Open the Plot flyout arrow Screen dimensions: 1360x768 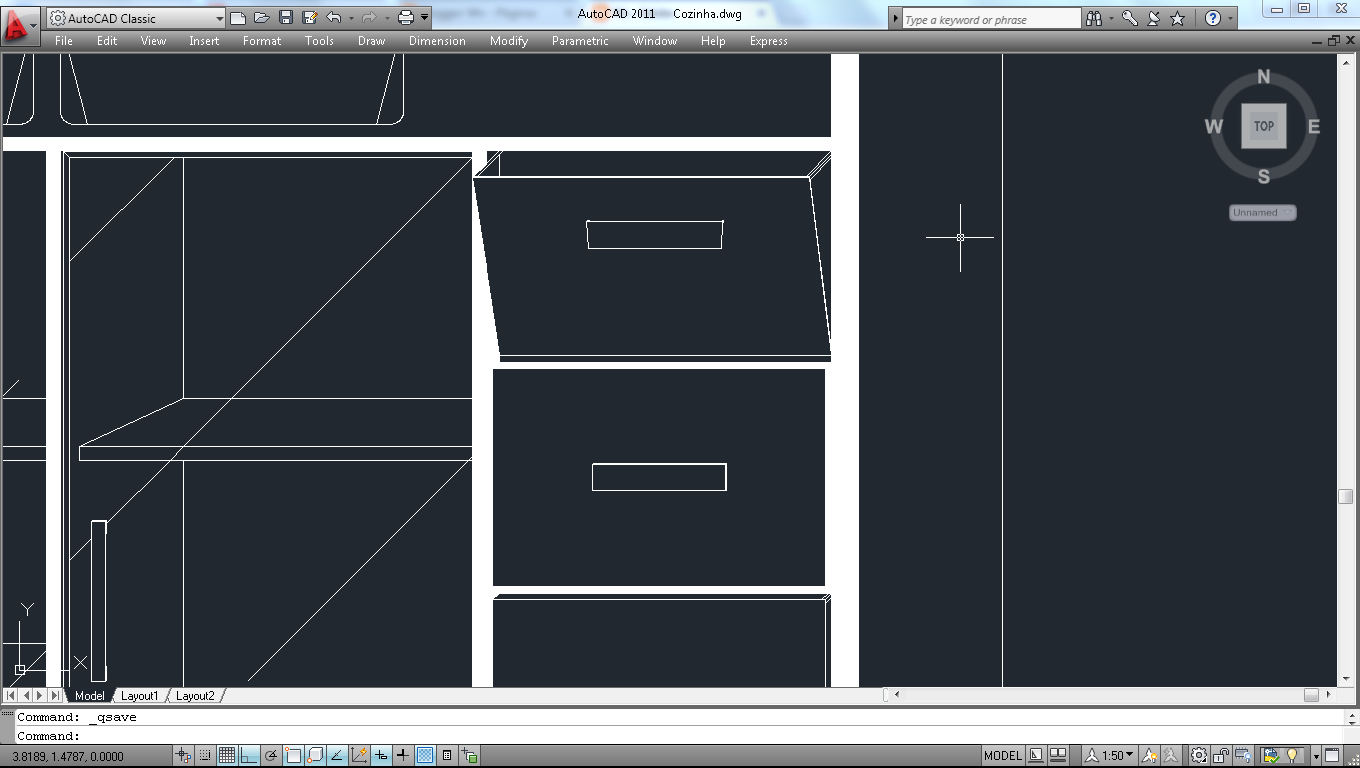pos(425,18)
